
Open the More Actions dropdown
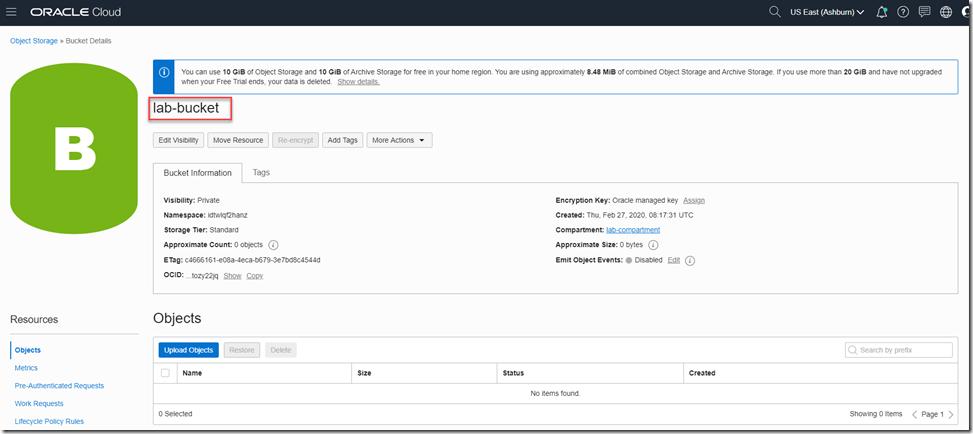[399, 140]
